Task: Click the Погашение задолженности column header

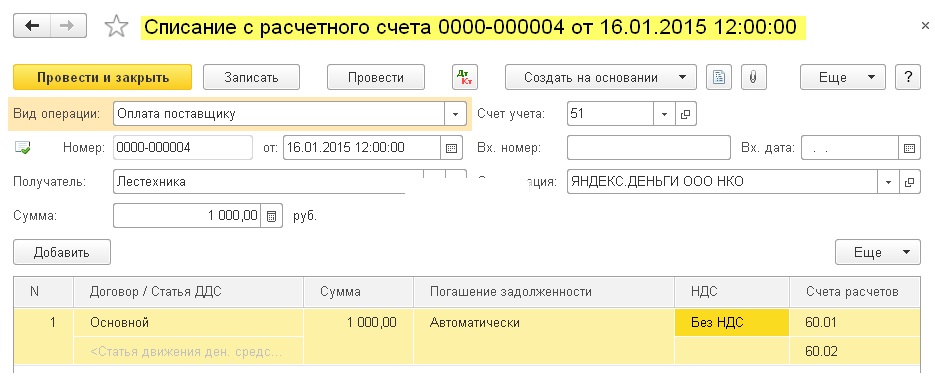Action: [x=544, y=292]
